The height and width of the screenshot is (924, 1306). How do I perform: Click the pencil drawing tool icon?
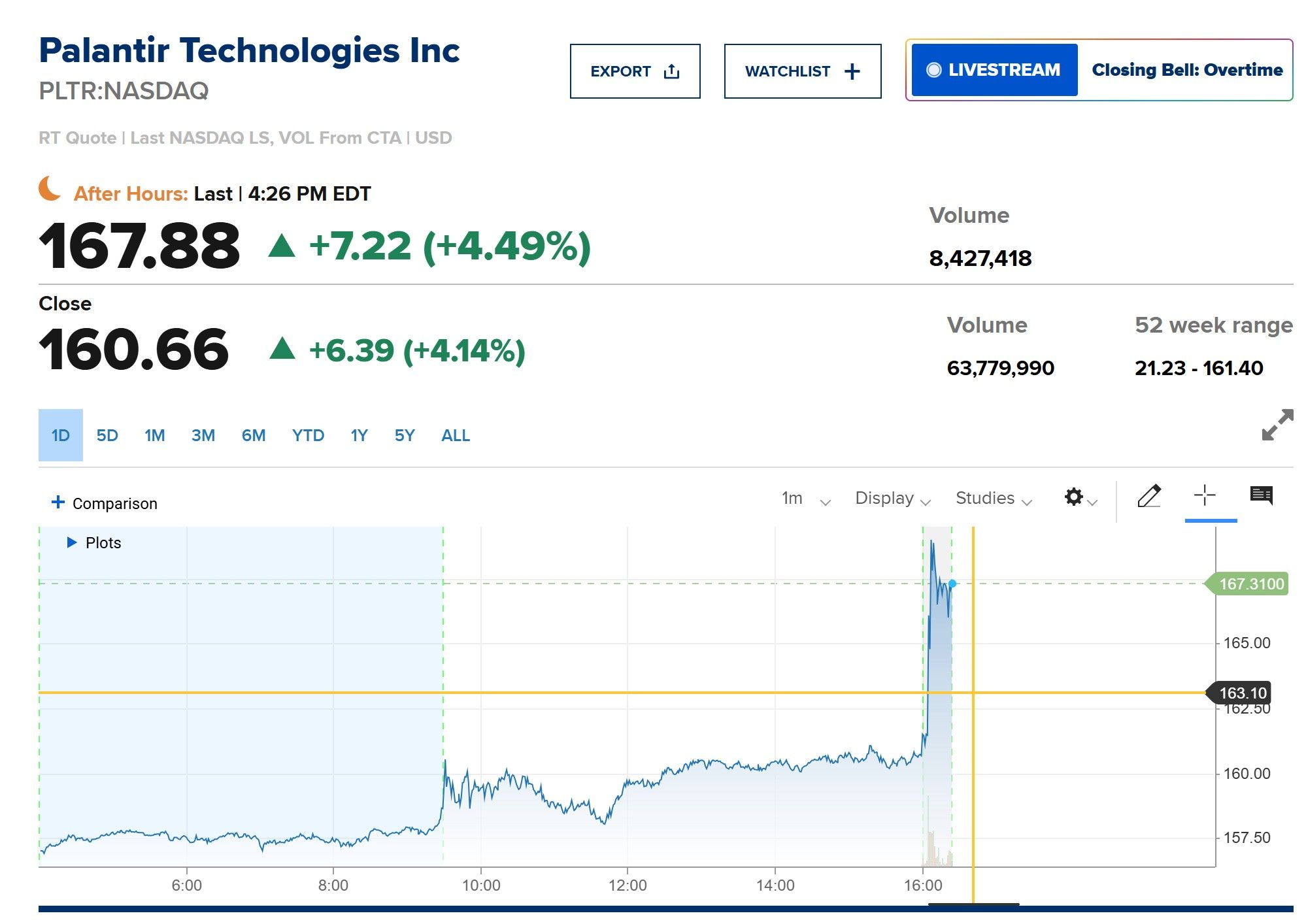click(x=1148, y=496)
